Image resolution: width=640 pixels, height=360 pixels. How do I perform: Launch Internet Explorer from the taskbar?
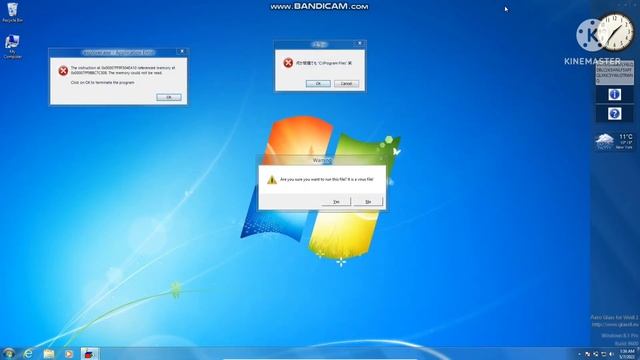click(28, 353)
